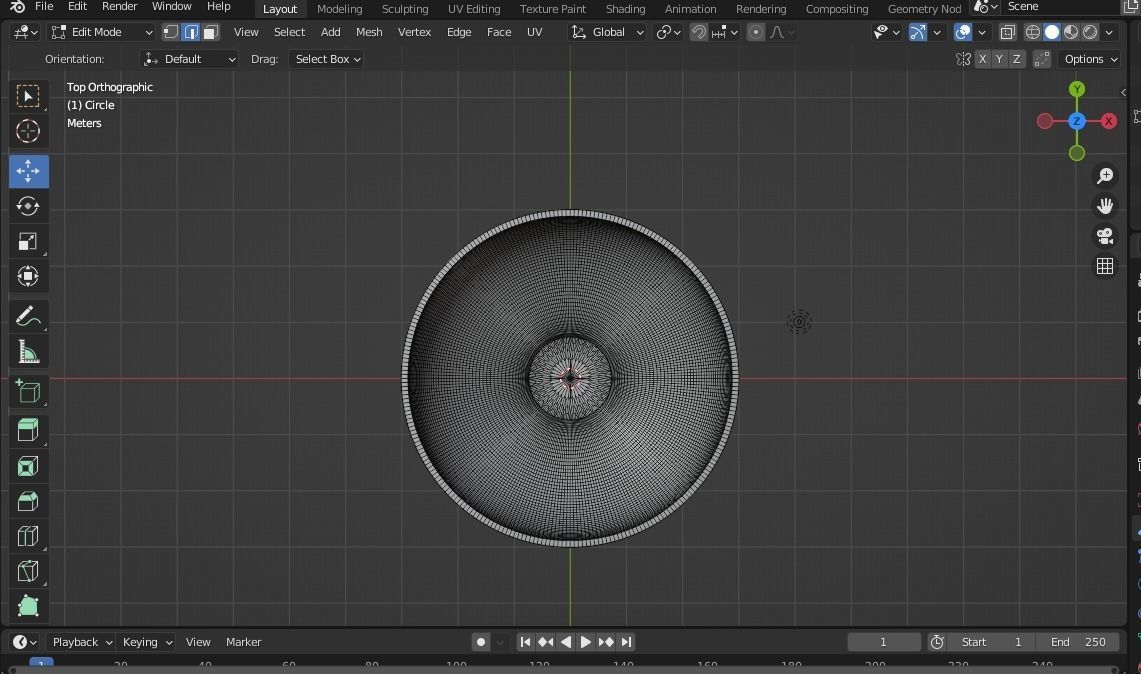Viewport: 1141px width, 674px height.
Task: Open the shading options dropdown arrow
Action: (1109, 32)
